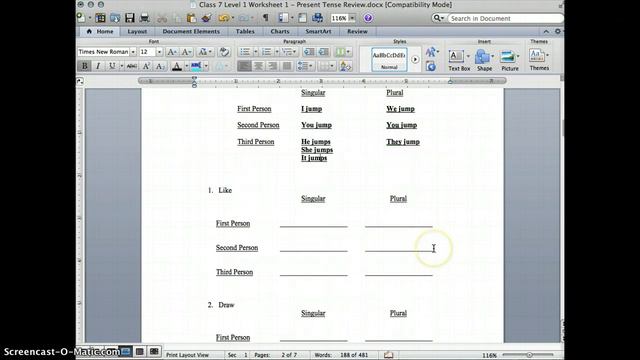Viewport: 640px width, 360px height.
Task: Click the Undo arrow icon
Action: pos(224,18)
